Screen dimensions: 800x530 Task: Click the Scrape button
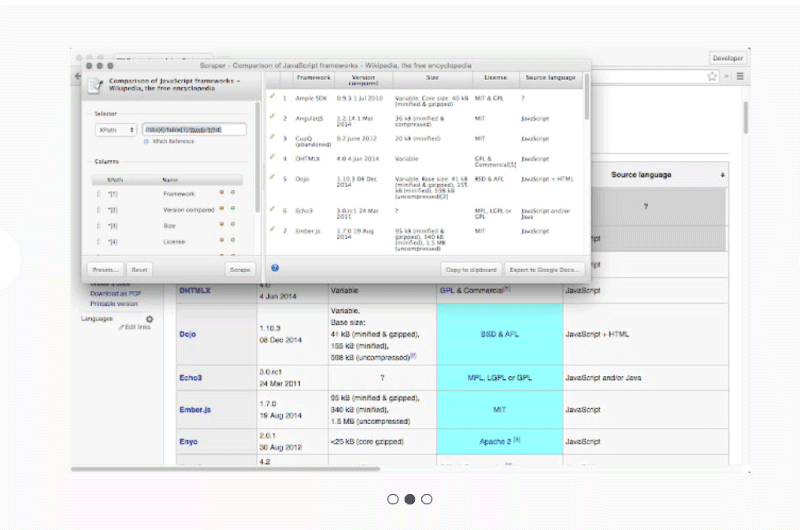240,269
